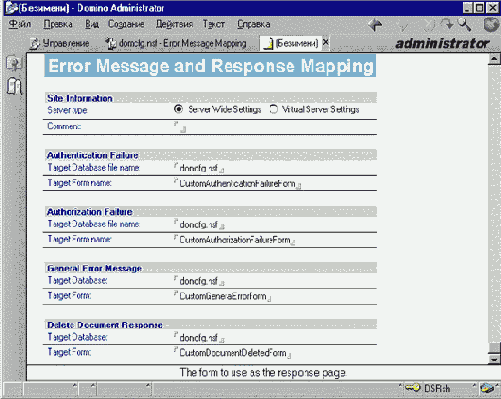The width and height of the screenshot is (501, 399).
Task: Click the globe icon in toolbar
Action: pyautogui.click(x=491, y=25)
